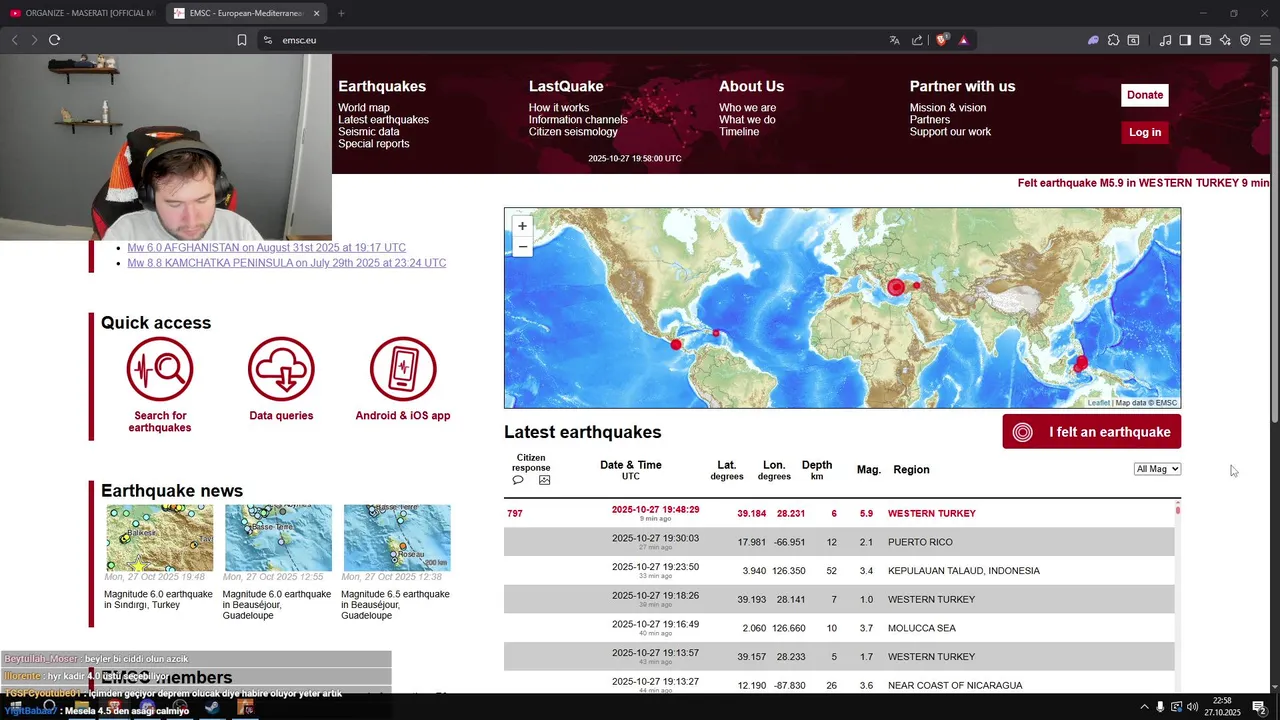Open Mw 8.8 KAMCHATKA PENINSULA link
This screenshot has width=1280, height=720.
pyautogui.click(x=286, y=263)
